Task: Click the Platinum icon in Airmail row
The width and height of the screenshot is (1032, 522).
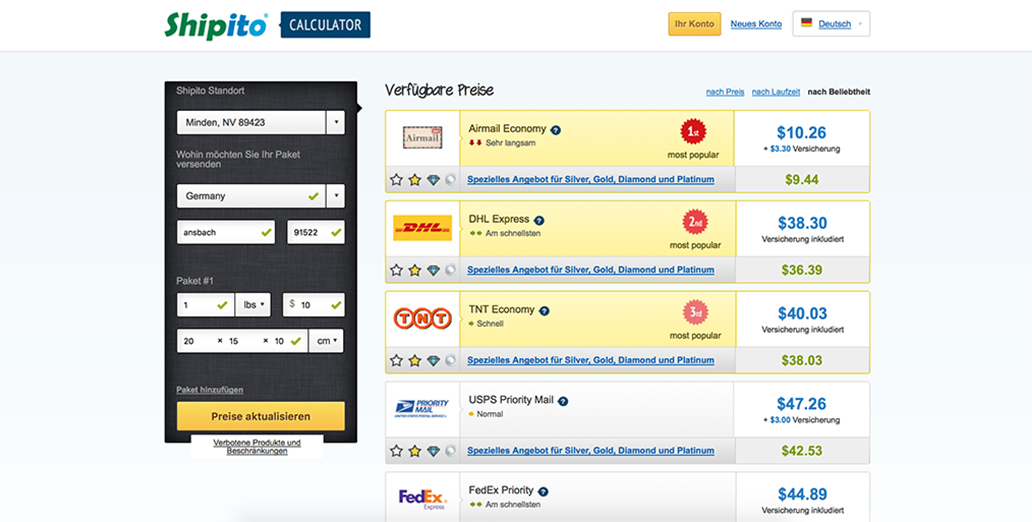Action: pyautogui.click(x=450, y=179)
